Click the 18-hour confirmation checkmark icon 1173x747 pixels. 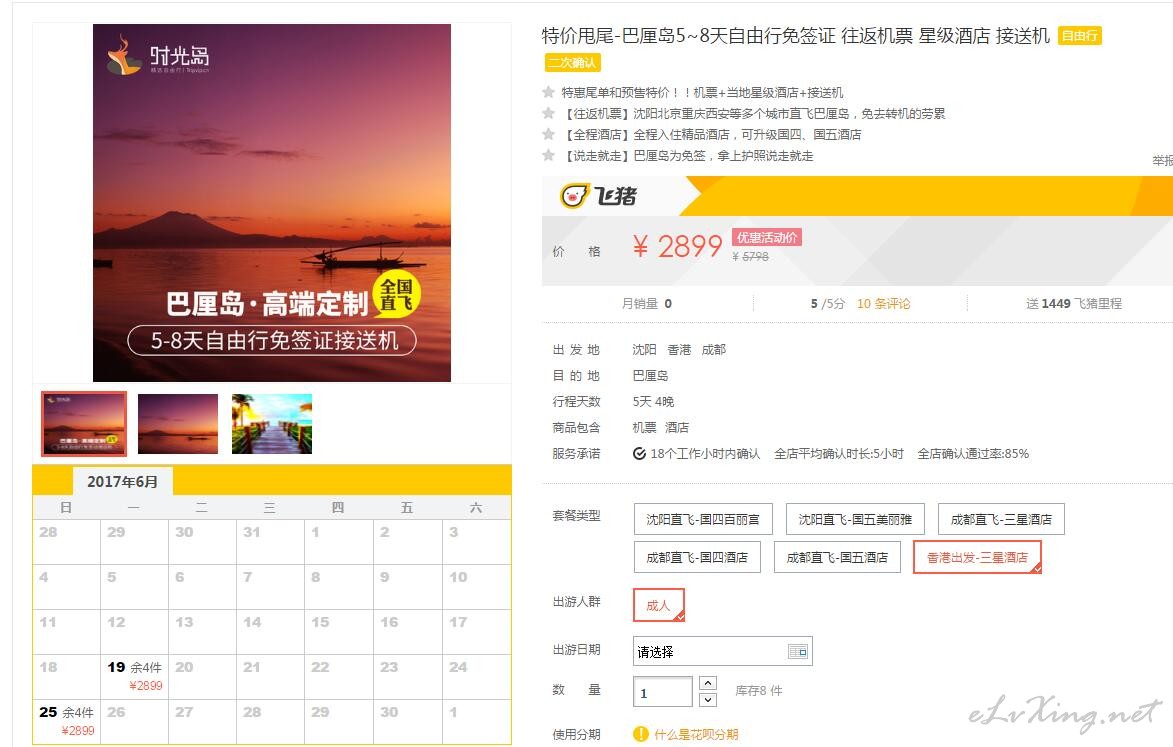640,454
